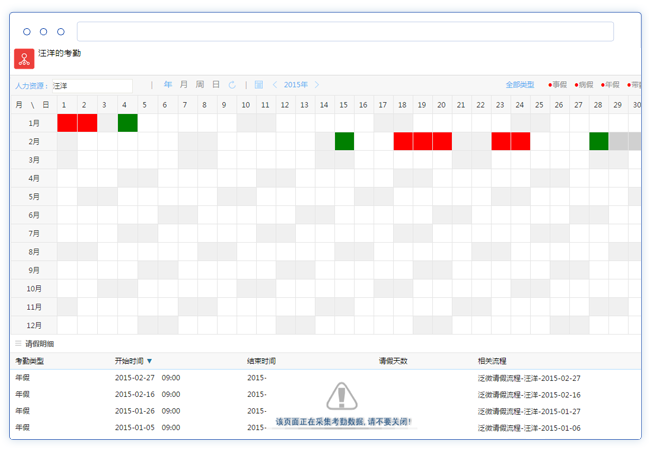Switch to 周 (week) view

click(200, 85)
